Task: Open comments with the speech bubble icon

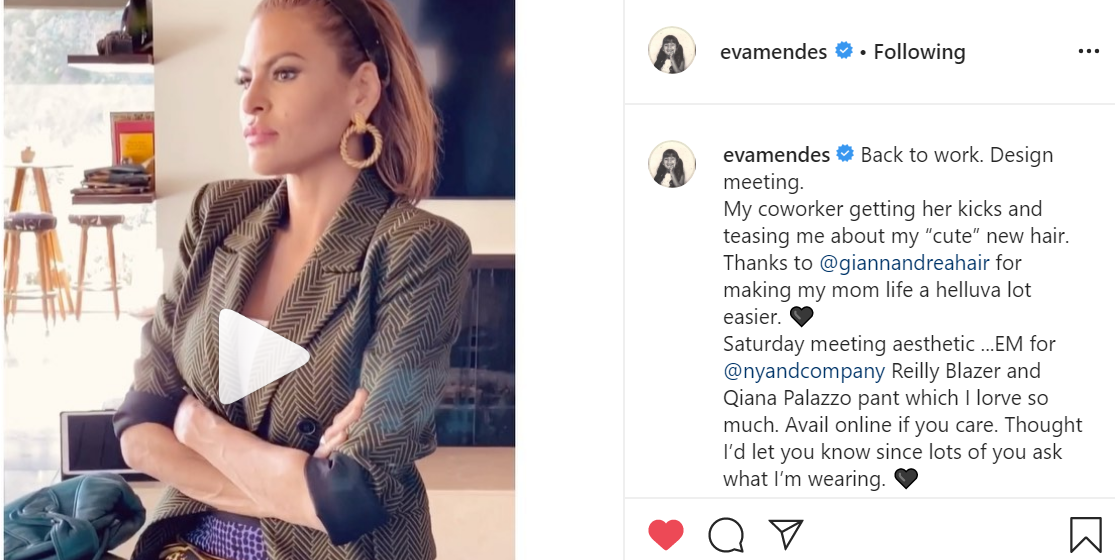Action: click(726, 534)
